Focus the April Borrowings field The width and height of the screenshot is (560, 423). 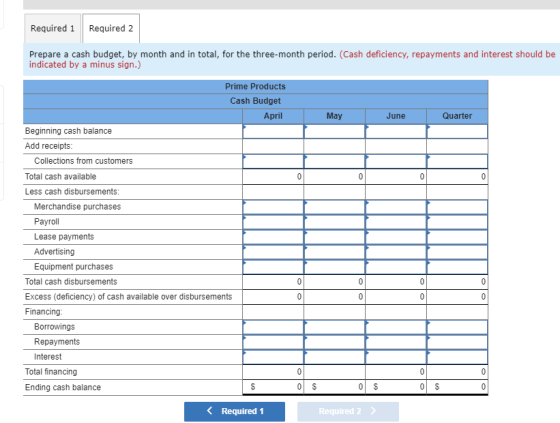point(273,327)
